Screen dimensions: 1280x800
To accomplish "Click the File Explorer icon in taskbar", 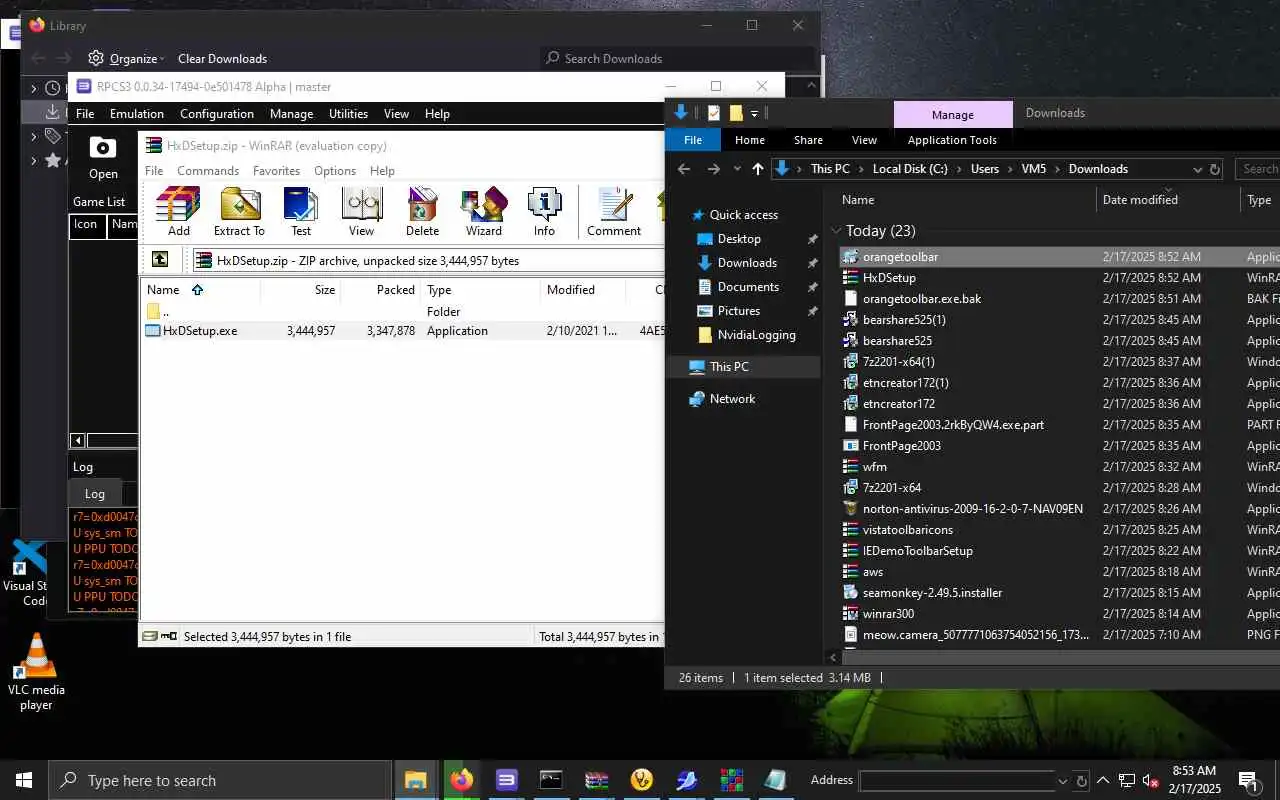I will (415, 780).
